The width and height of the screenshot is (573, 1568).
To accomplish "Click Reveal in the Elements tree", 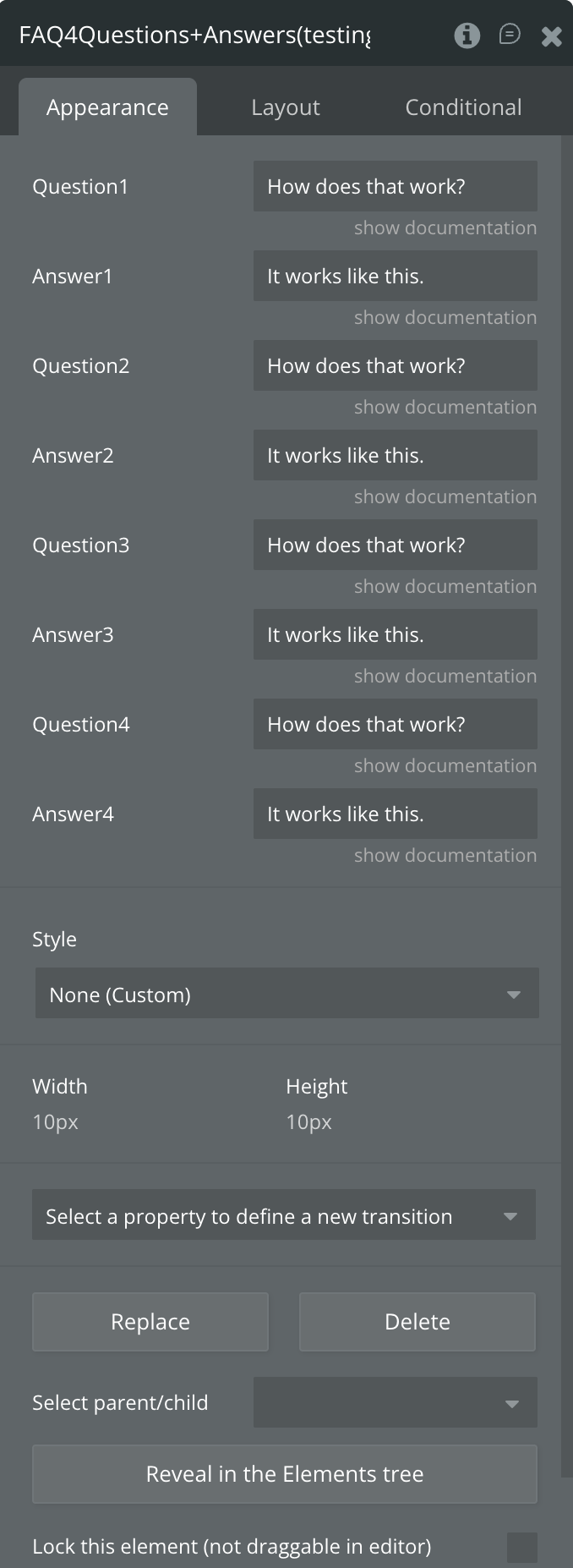I will coord(284,1474).
